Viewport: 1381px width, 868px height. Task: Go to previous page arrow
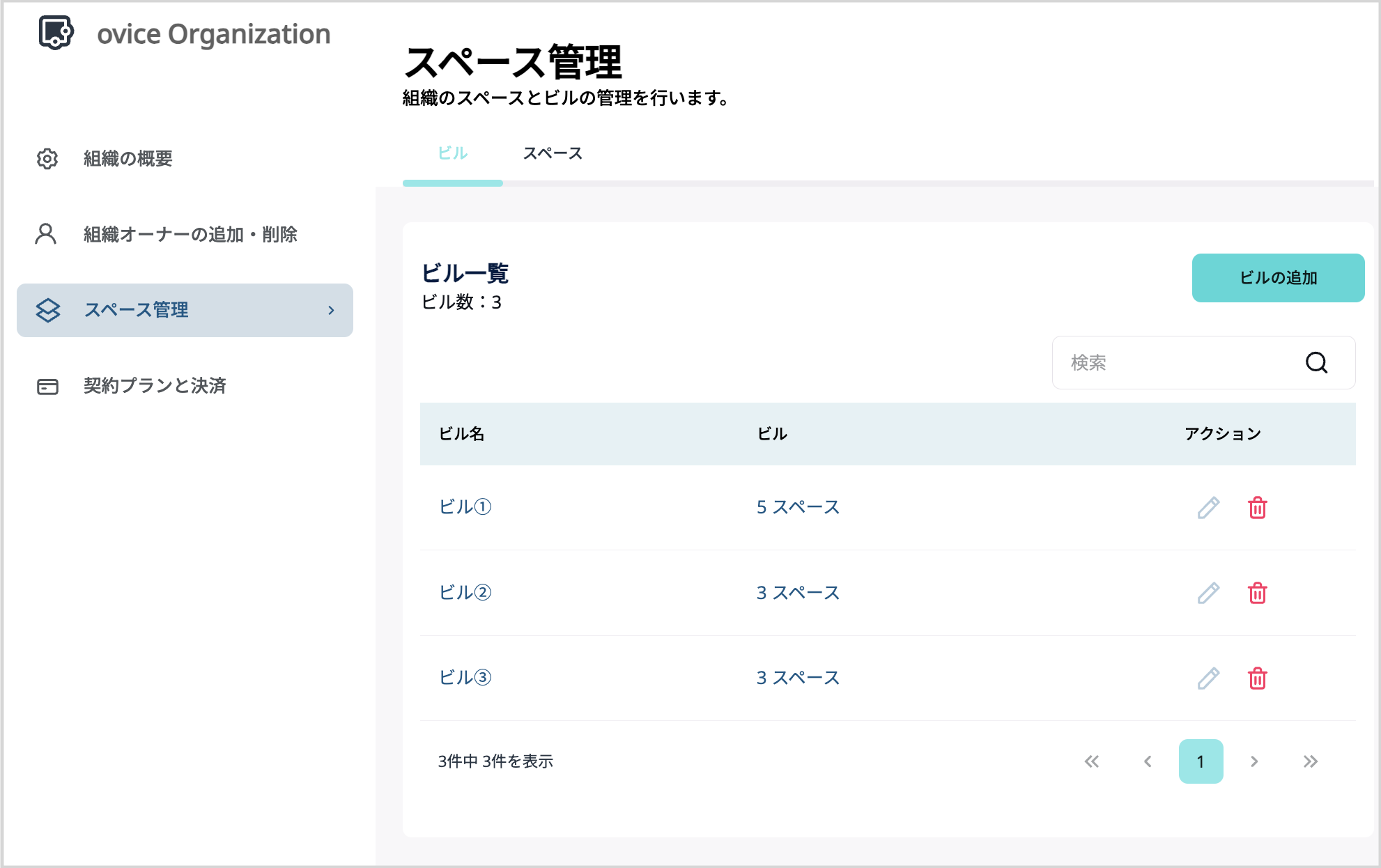1148,761
